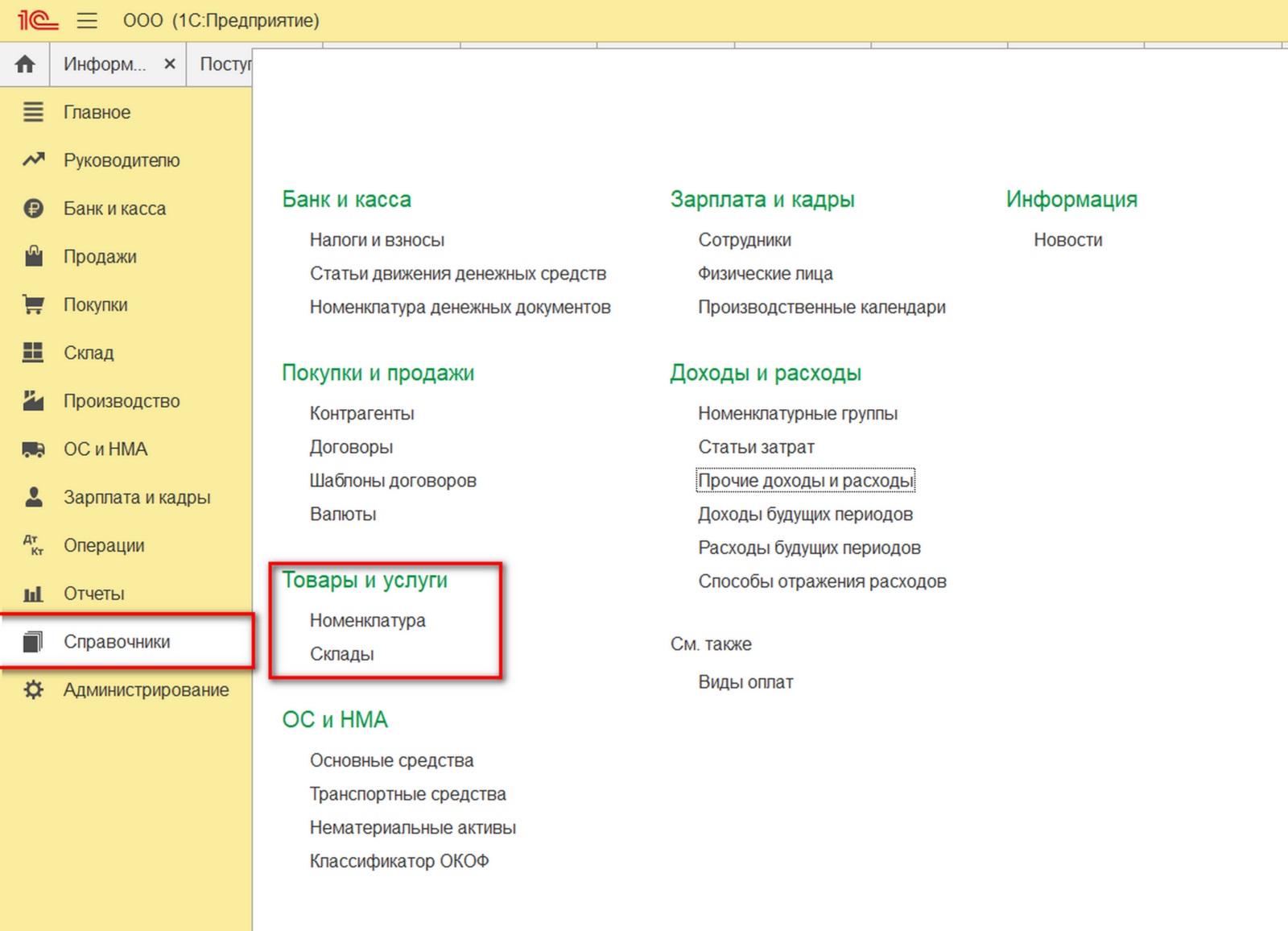The height and width of the screenshot is (931, 1288).
Task: Open the Номенклатура link
Action: coord(368,620)
